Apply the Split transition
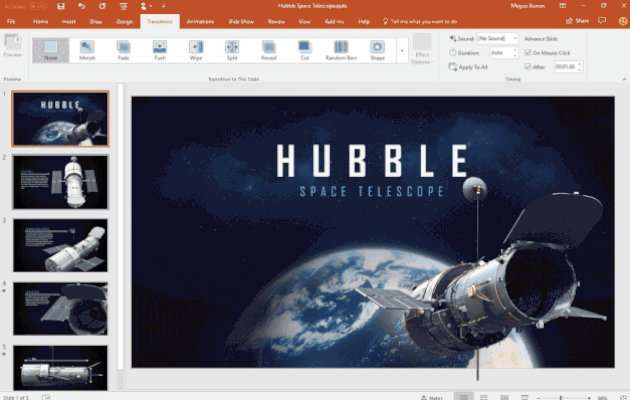 pyautogui.click(x=232, y=50)
